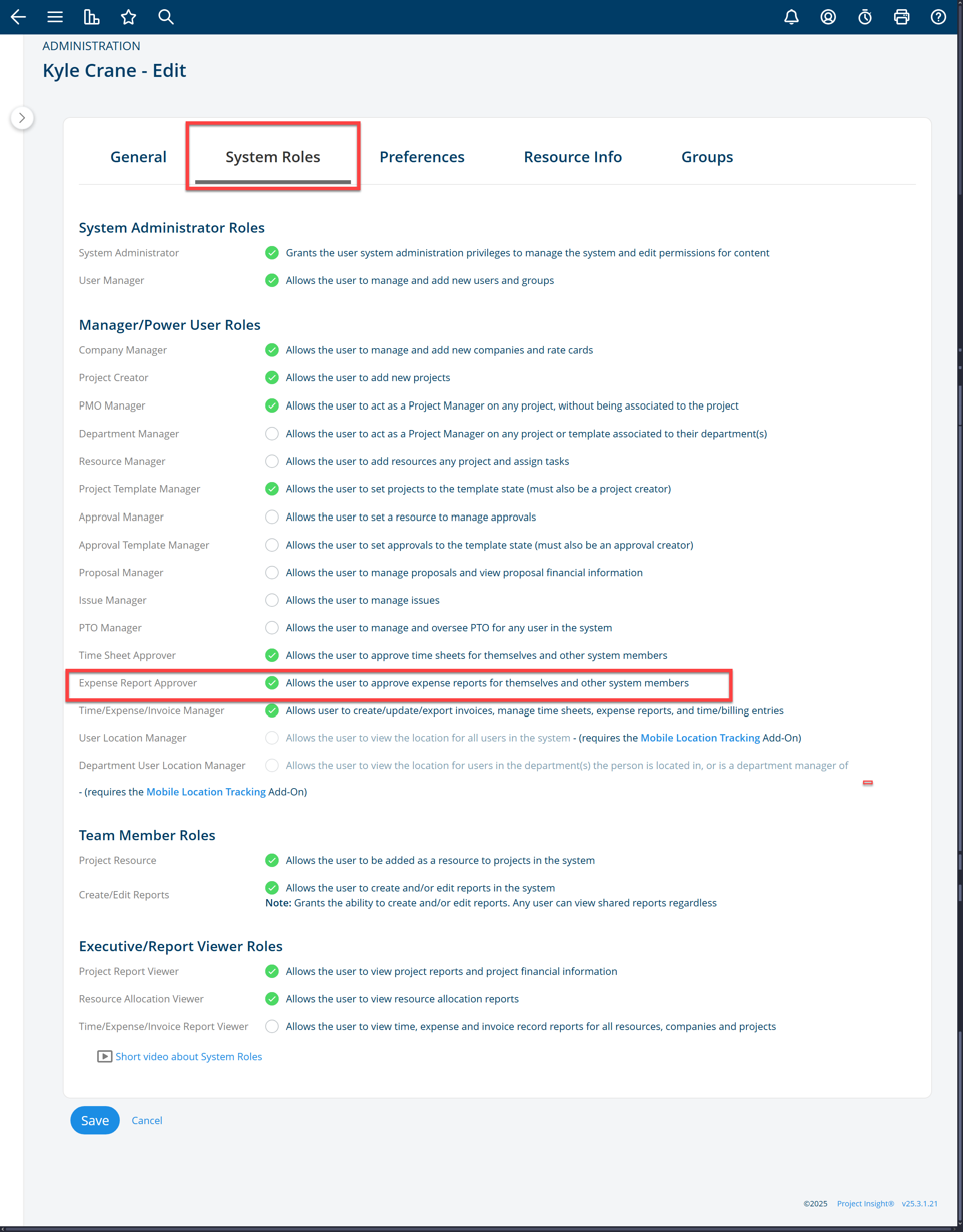Toggle the User Manager role
Viewport: 963px width, 1232px height.
click(x=272, y=280)
